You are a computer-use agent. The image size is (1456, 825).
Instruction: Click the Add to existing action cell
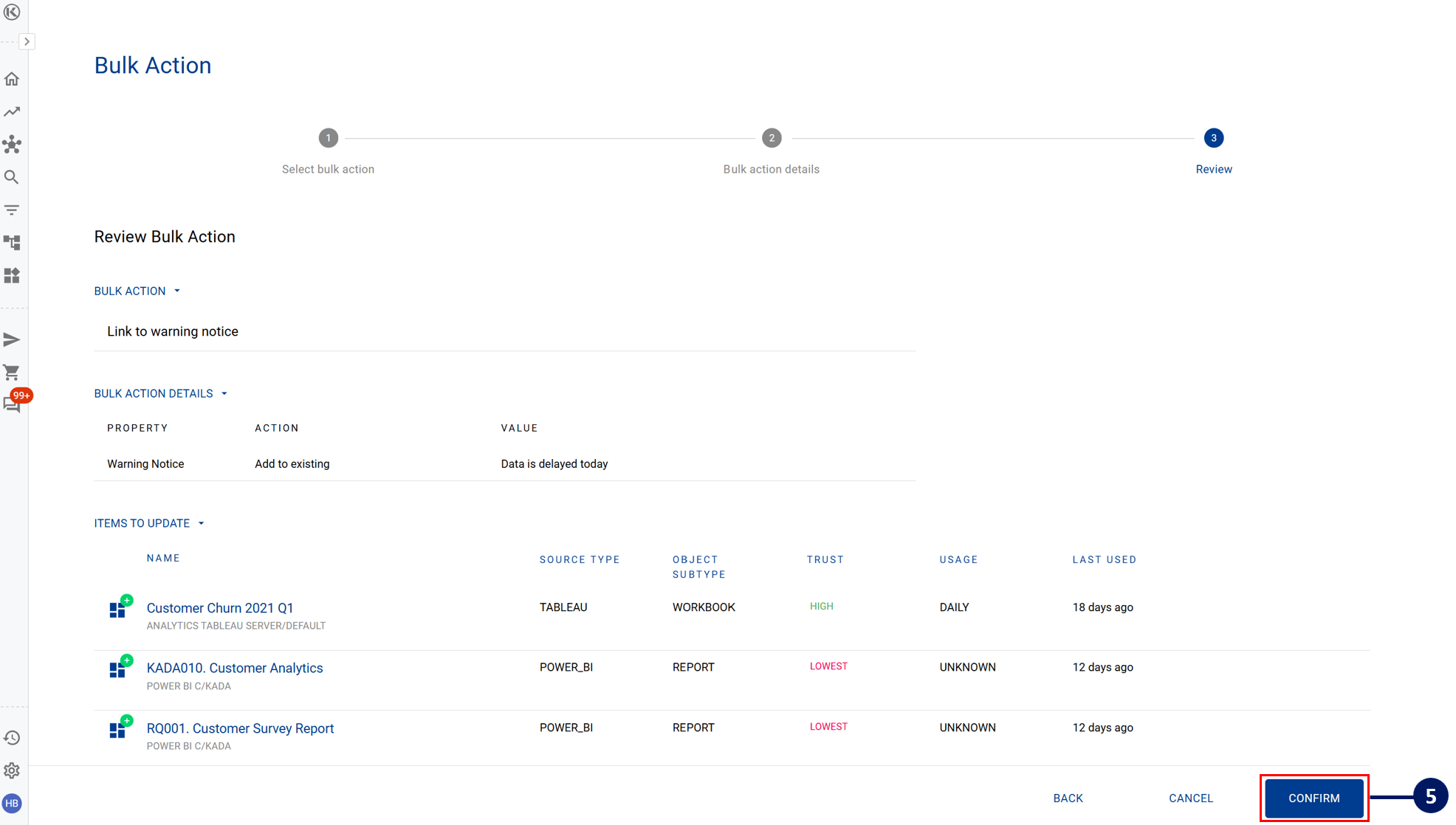(x=292, y=464)
